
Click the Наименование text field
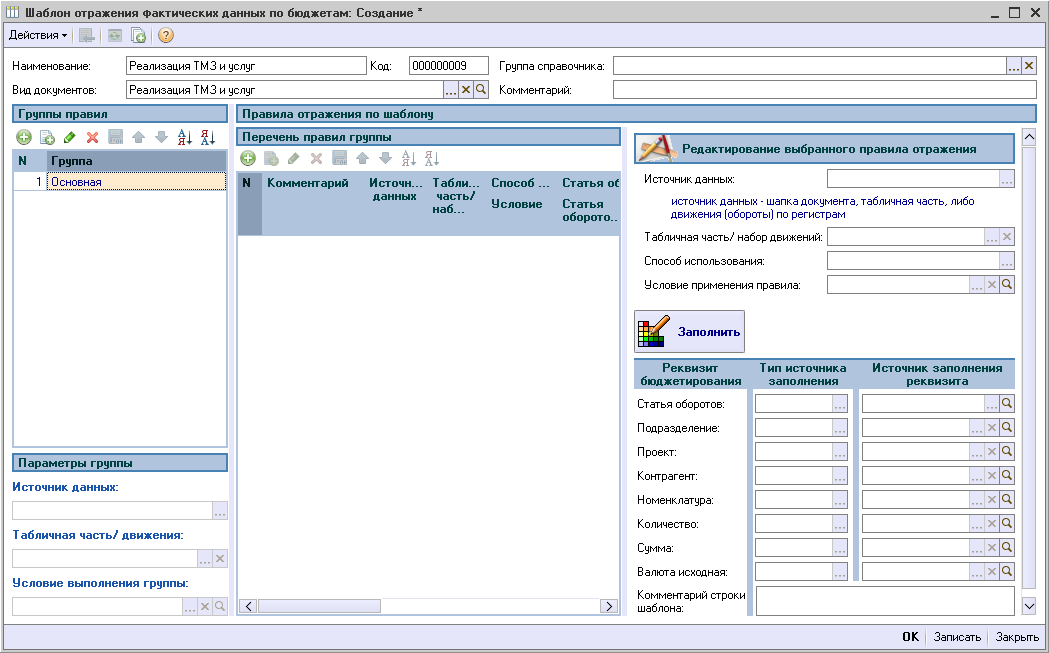pos(247,66)
